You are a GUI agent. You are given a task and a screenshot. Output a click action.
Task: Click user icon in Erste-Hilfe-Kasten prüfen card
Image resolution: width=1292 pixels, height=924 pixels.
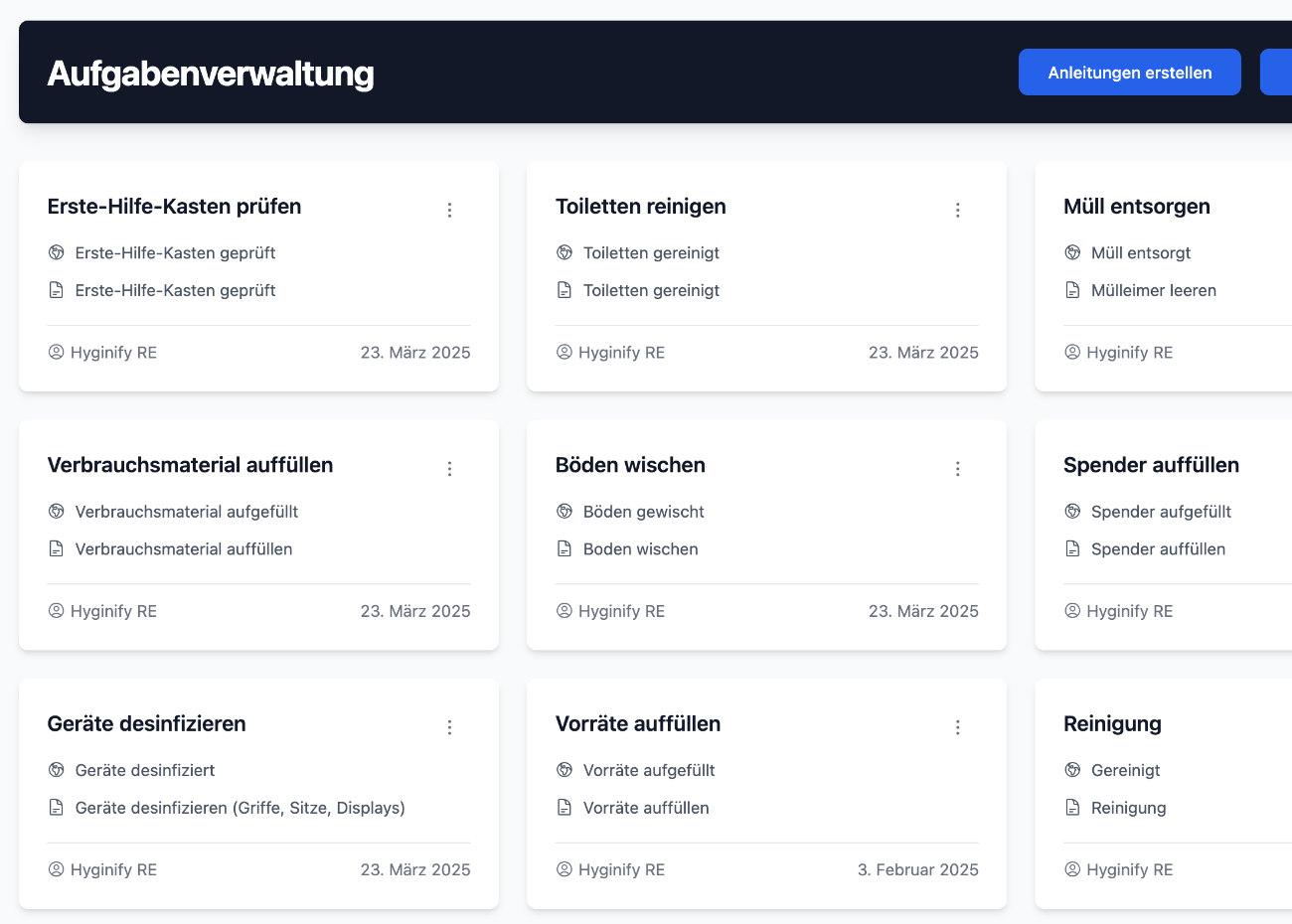click(x=56, y=352)
